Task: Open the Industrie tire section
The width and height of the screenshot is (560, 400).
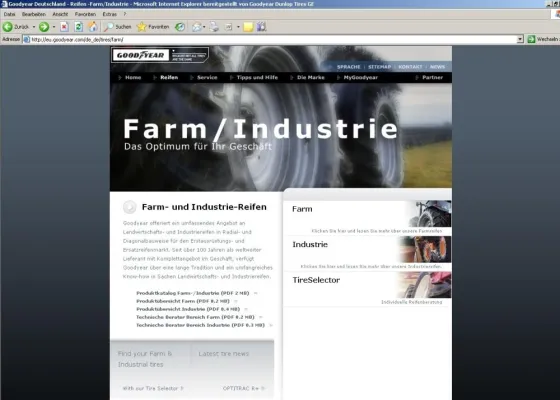Action: coord(310,244)
